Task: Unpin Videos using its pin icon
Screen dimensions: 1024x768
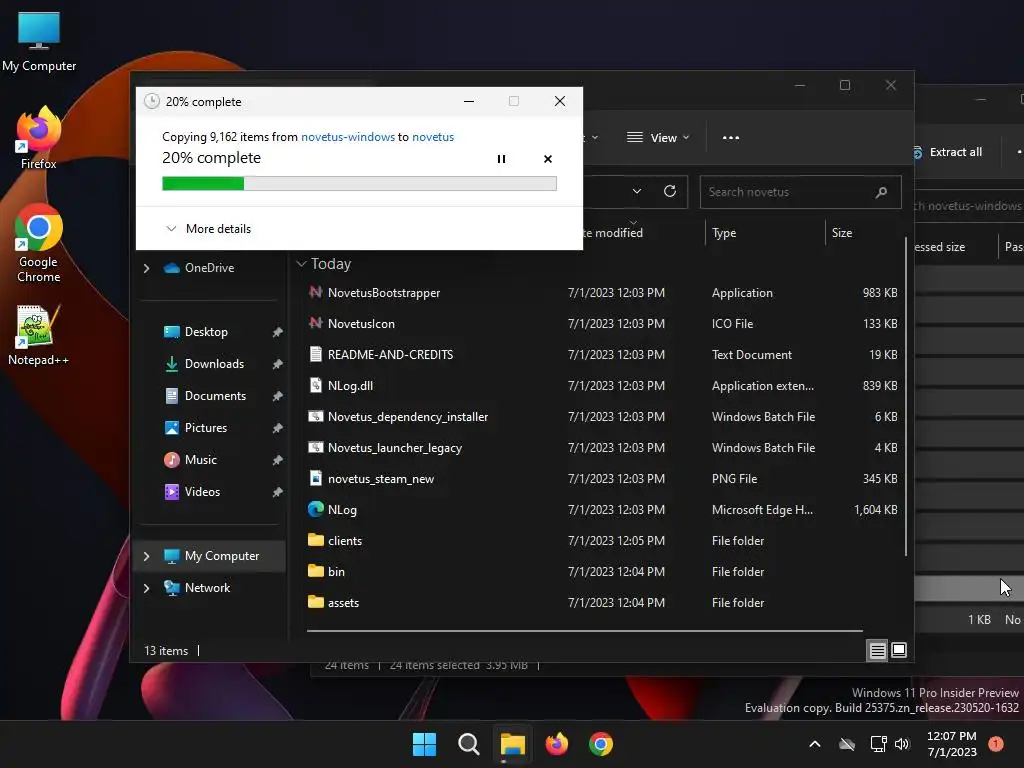Action: coord(278,492)
